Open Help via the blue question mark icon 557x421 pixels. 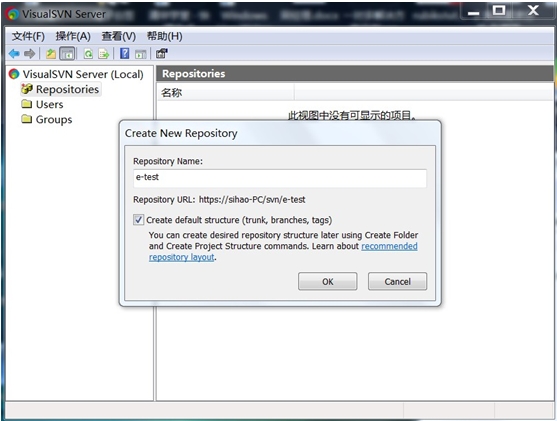pos(125,54)
